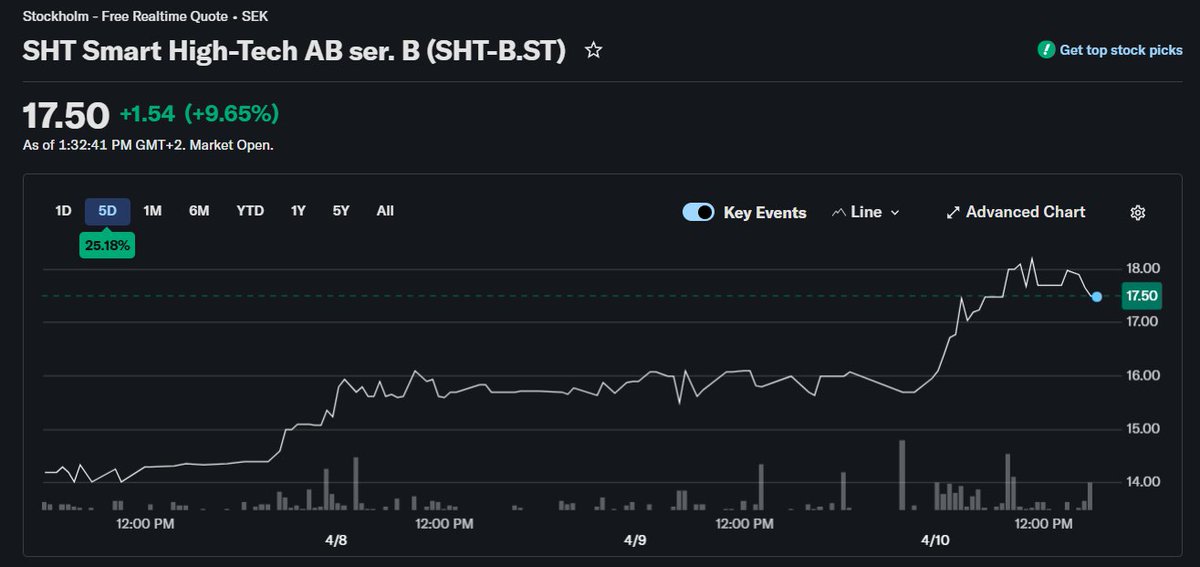Viewport: 1200px width, 567px height.
Task: Switch chart to 1M range
Action: (152, 211)
